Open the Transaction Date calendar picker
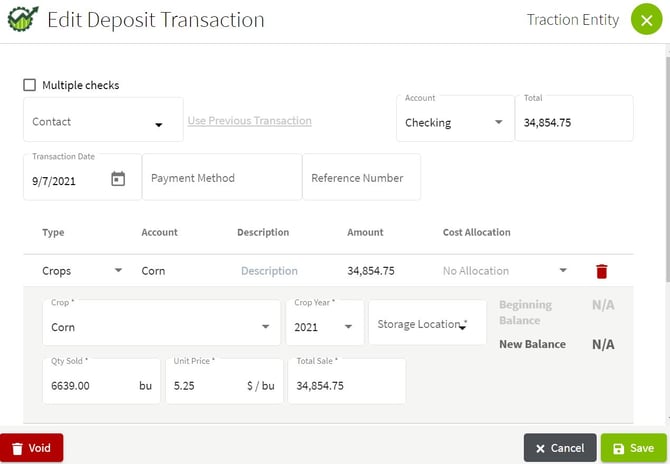Screen dimensions: 670x464 tap(118, 180)
